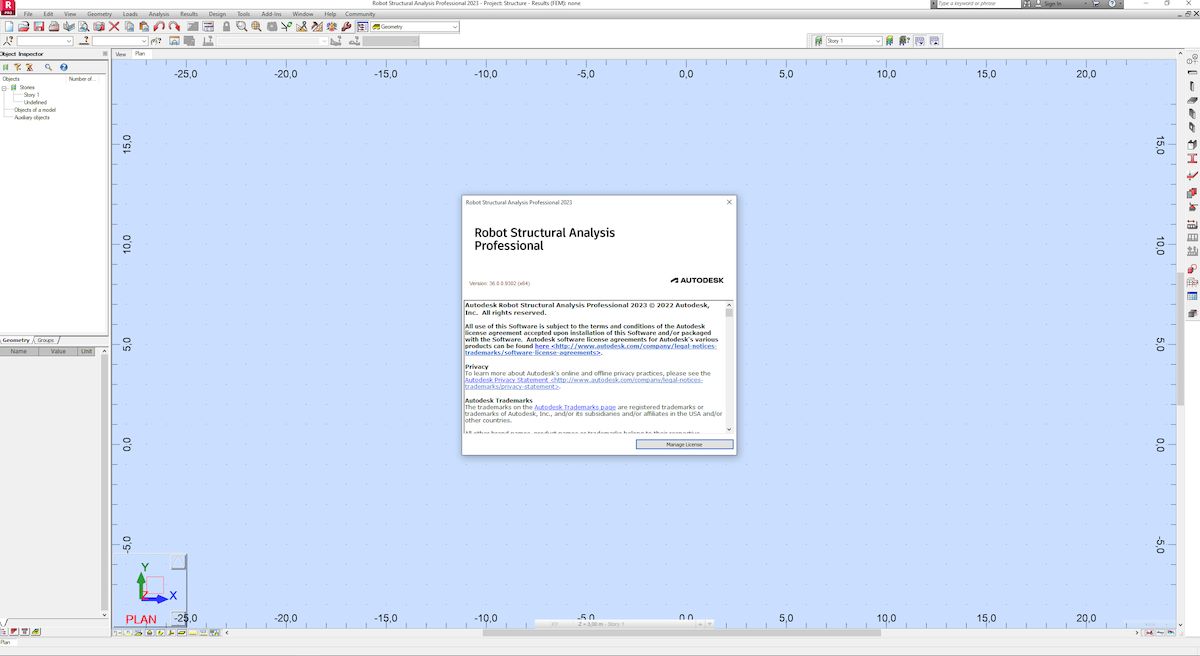Collapse the Stories tree node
Image resolution: width=1200 pixels, height=656 pixels.
tap(4, 87)
